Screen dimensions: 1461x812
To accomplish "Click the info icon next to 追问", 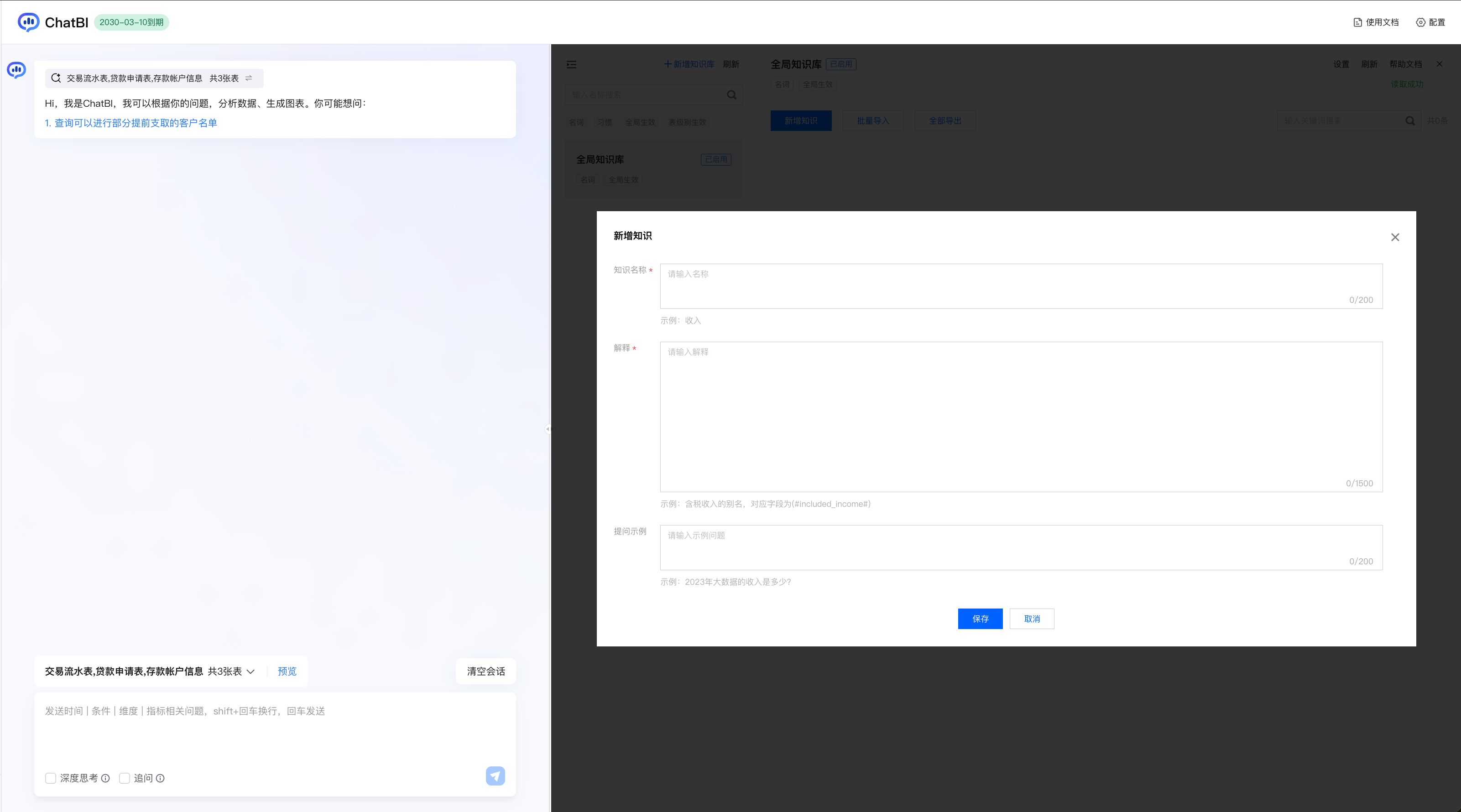I will [161, 778].
